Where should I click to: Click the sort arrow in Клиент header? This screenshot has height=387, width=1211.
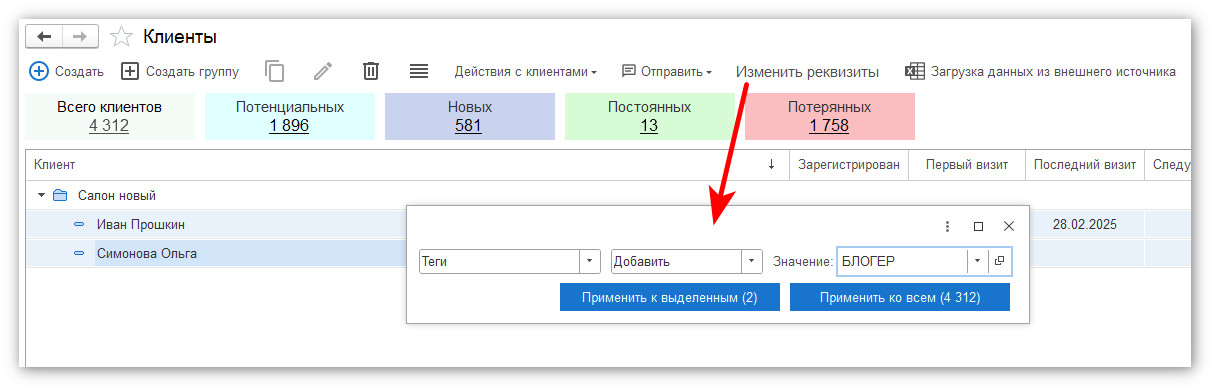[771, 165]
